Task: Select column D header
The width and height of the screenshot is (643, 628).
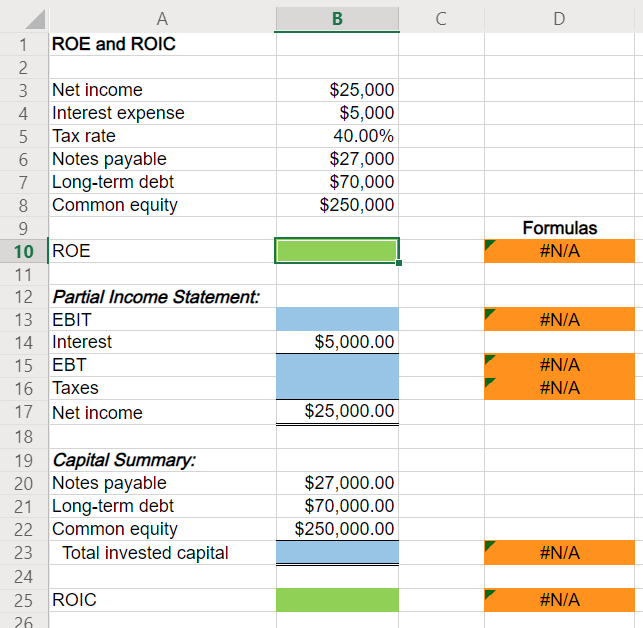Action: [559, 19]
